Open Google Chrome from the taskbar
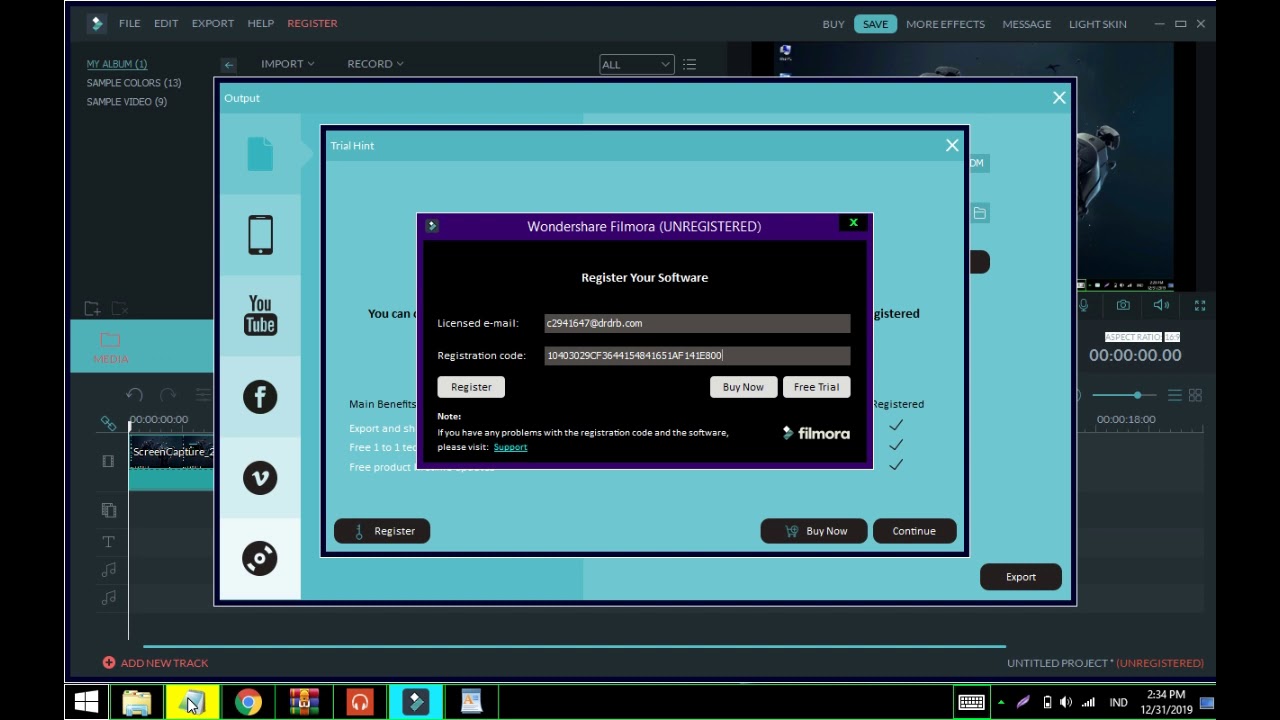The width and height of the screenshot is (1280, 720). tap(248, 703)
